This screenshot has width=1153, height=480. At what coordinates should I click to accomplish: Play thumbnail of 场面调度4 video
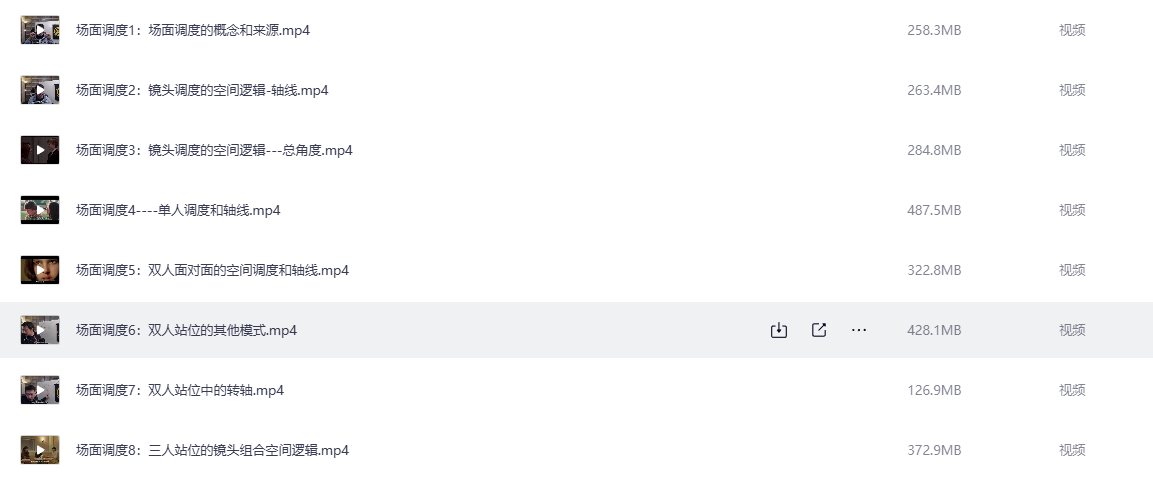pyautogui.click(x=40, y=210)
